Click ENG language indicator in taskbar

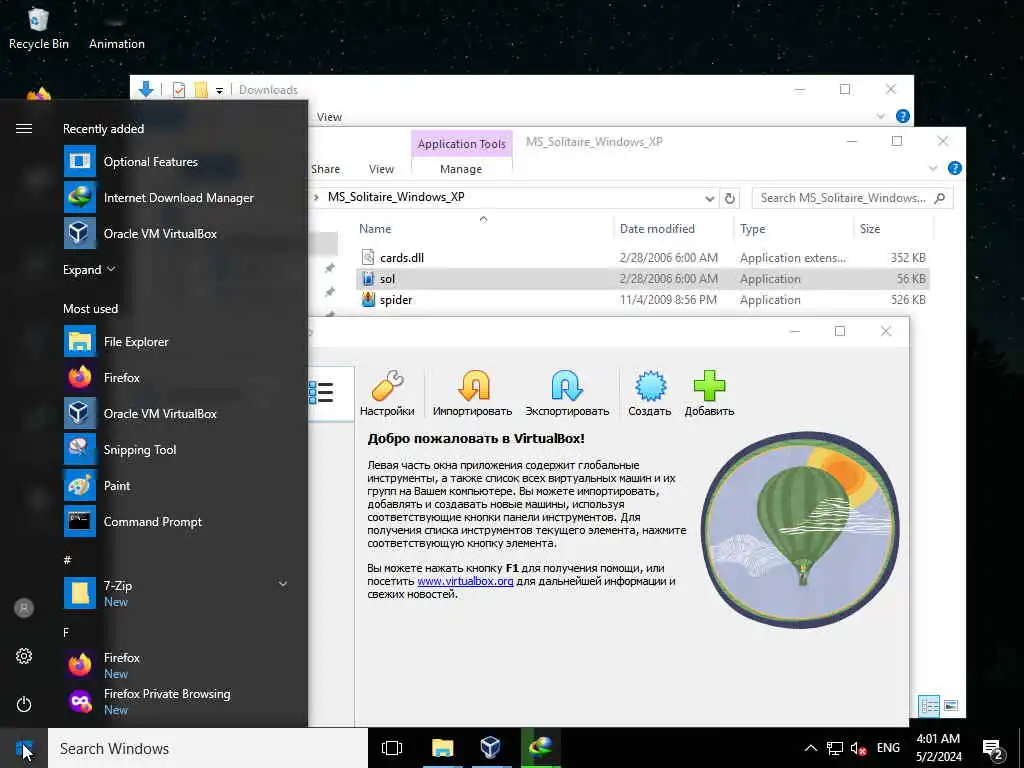coord(888,748)
